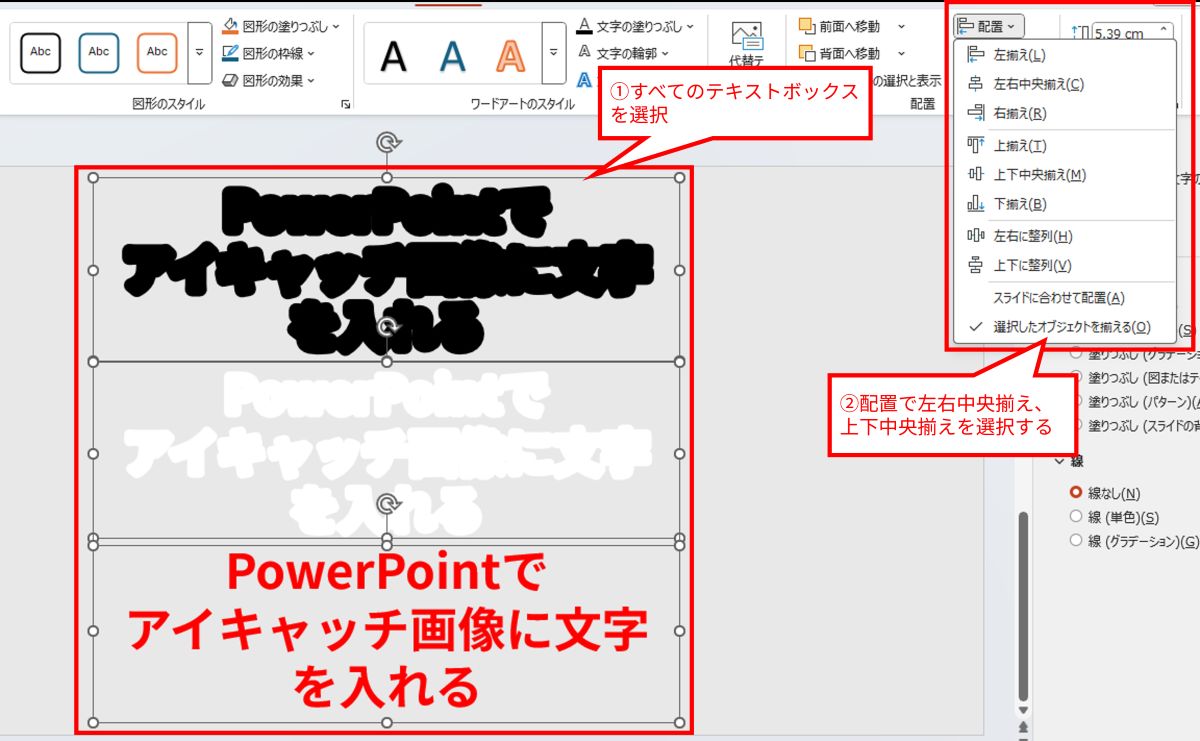Select the 線 (グラデーション) radio button

[x=1076, y=541]
